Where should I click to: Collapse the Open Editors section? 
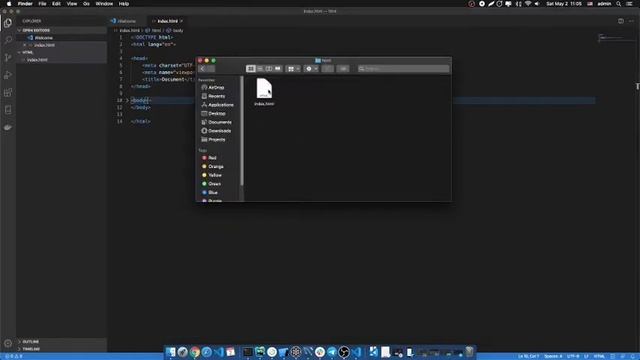(19, 30)
